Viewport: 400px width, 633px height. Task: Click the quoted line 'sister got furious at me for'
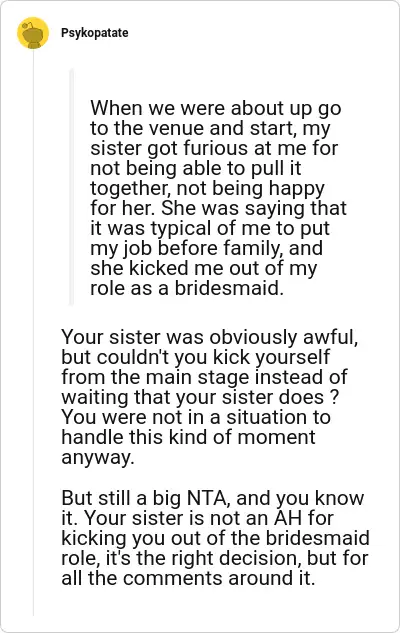[x=214, y=148]
